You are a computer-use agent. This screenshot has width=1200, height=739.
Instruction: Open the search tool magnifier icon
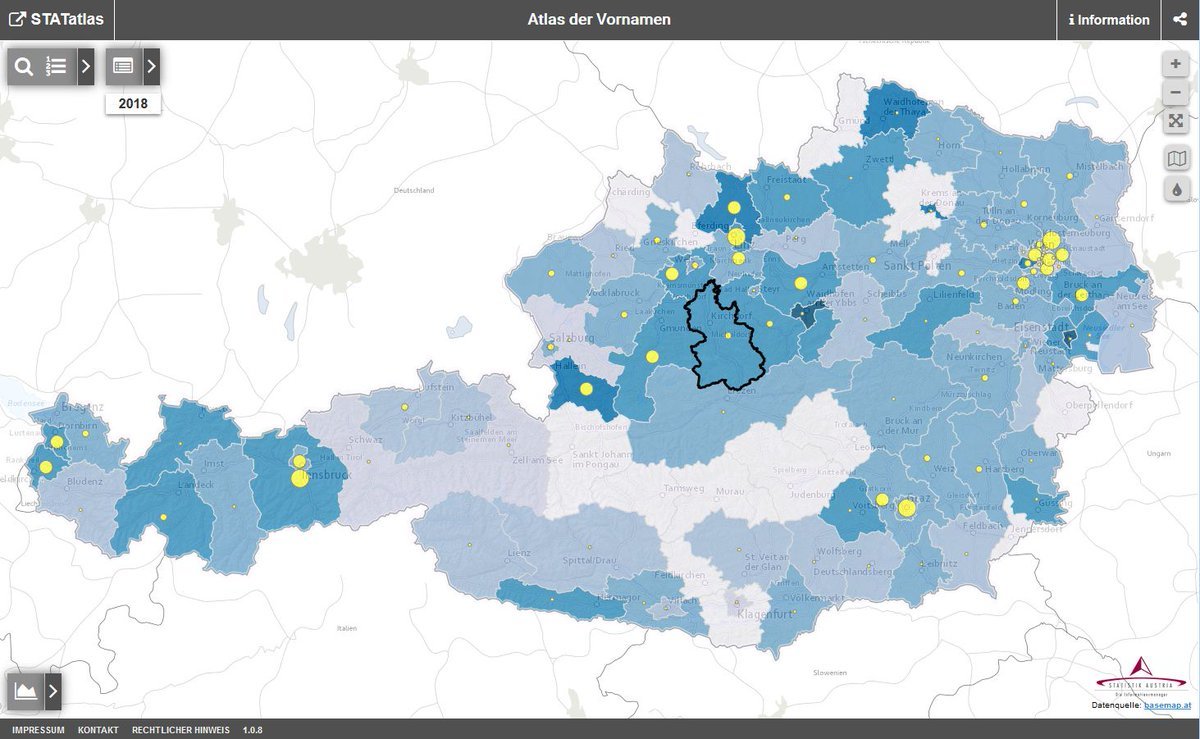(25, 67)
